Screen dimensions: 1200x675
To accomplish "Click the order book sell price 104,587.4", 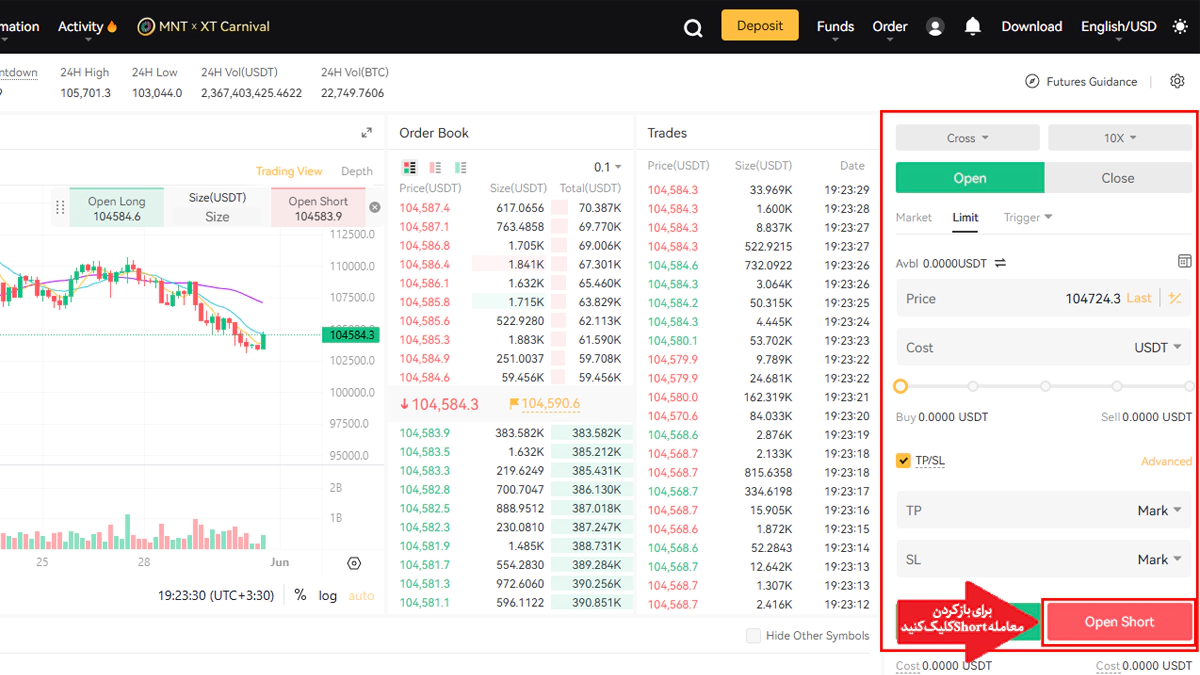I will pyautogui.click(x=425, y=208).
